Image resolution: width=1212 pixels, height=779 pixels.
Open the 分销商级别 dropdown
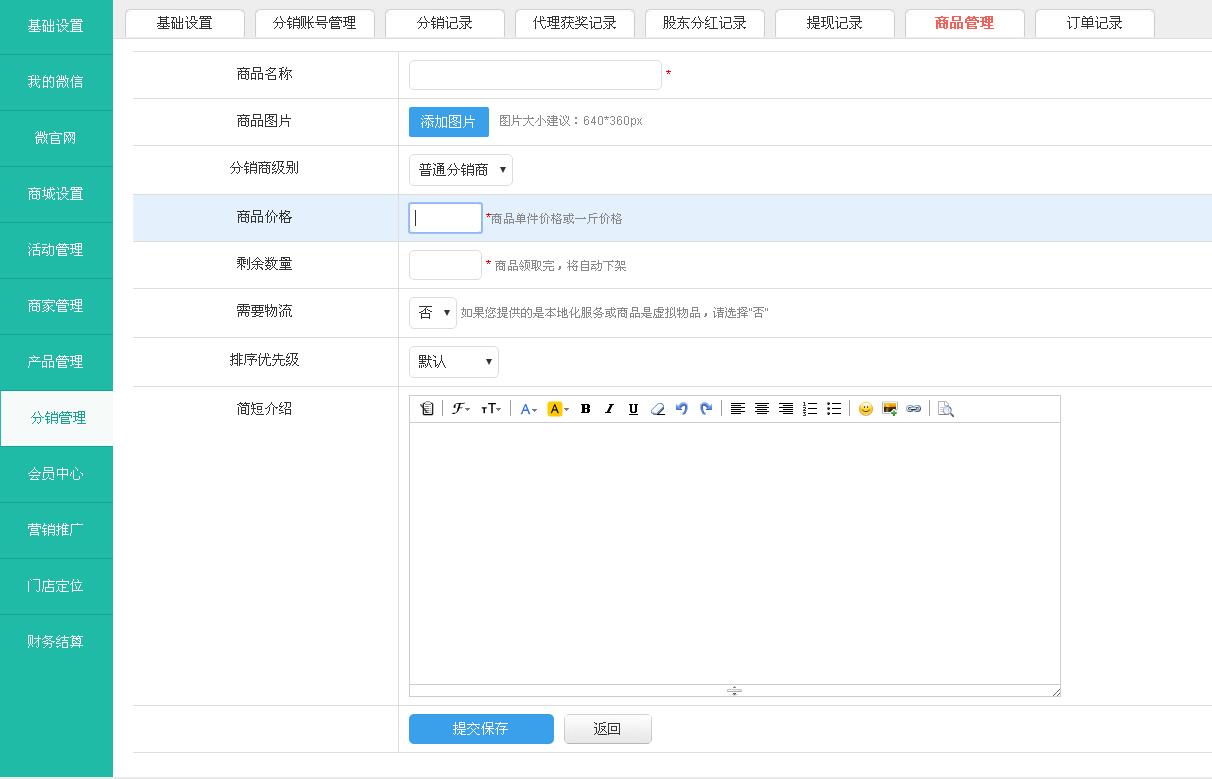460,170
